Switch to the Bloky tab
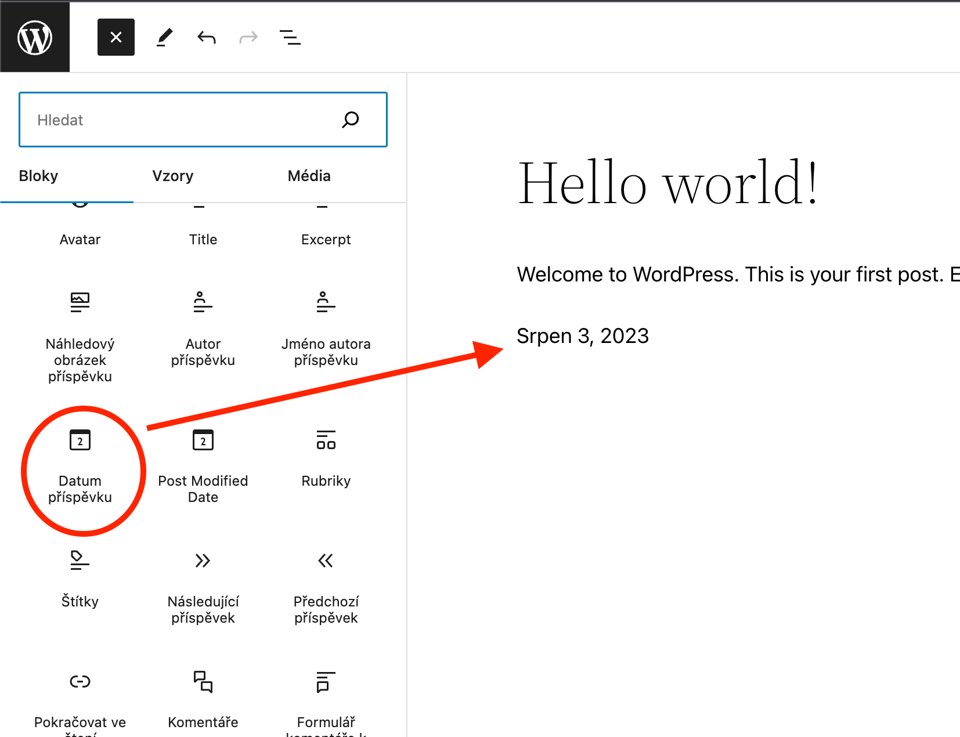Image resolution: width=960 pixels, height=737 pixels. click(39, 176)
